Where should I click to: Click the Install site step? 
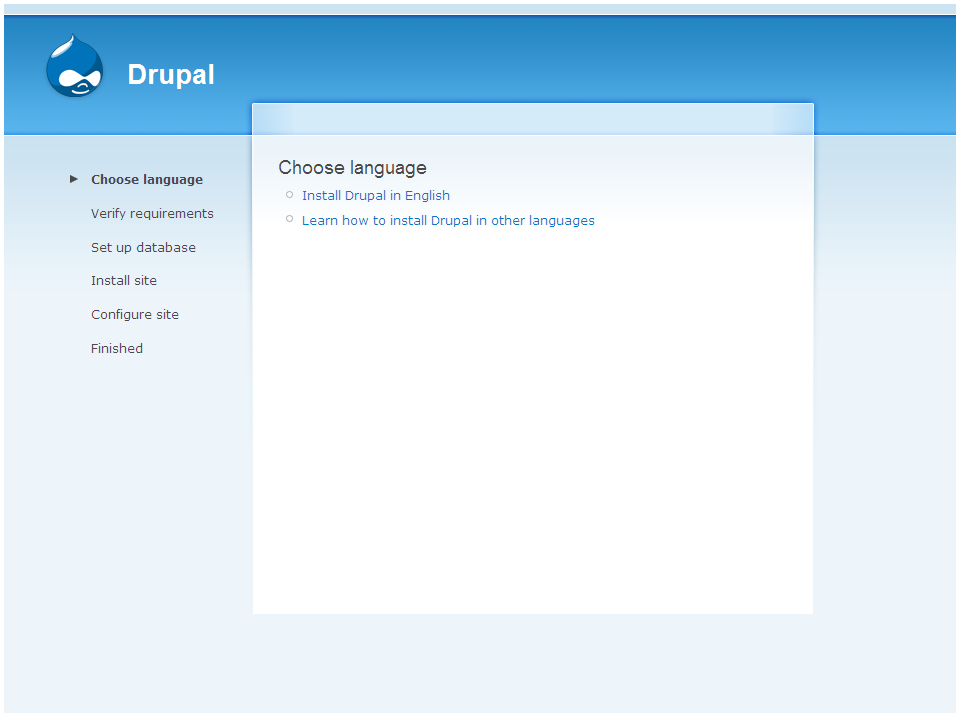coord(124,280)
